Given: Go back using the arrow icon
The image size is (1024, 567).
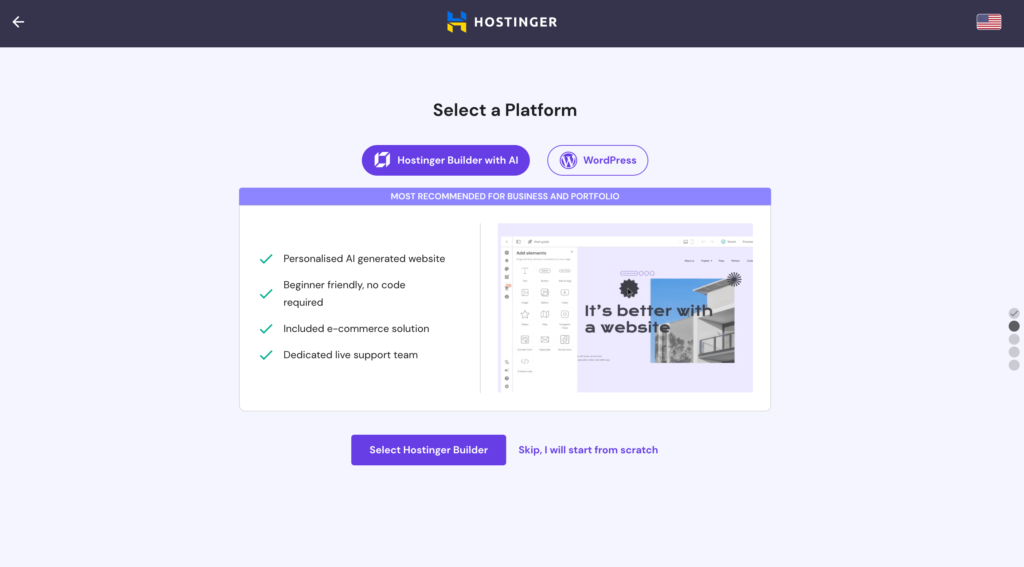Looking at the screenshot, I should 18,22.
